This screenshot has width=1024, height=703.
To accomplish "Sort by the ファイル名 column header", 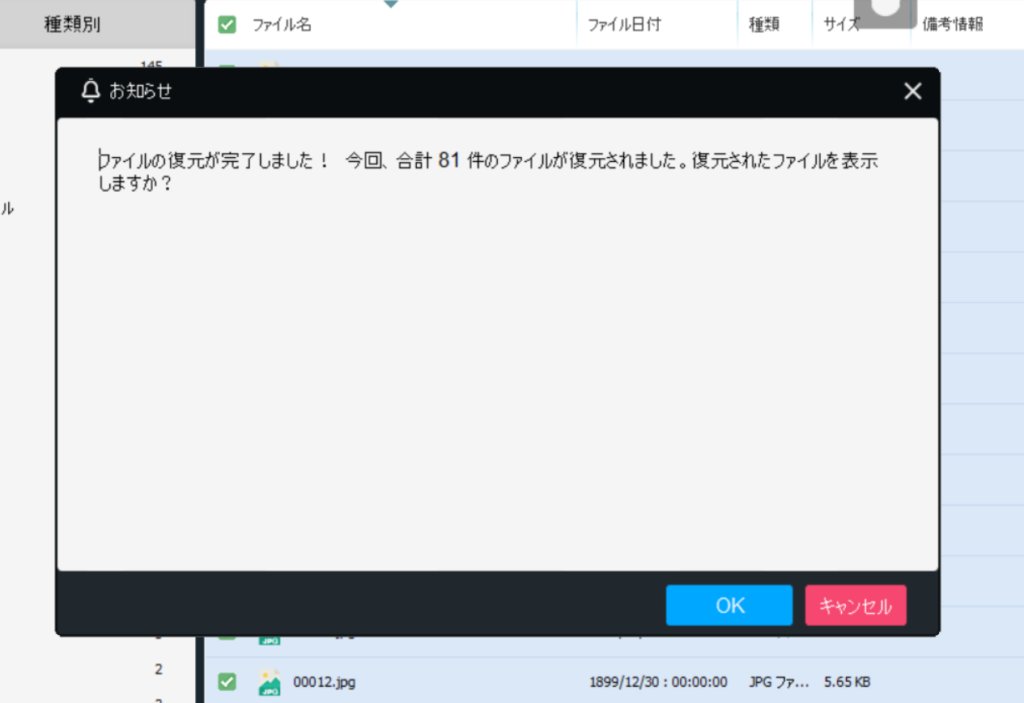I will click(x=282, y=25).
